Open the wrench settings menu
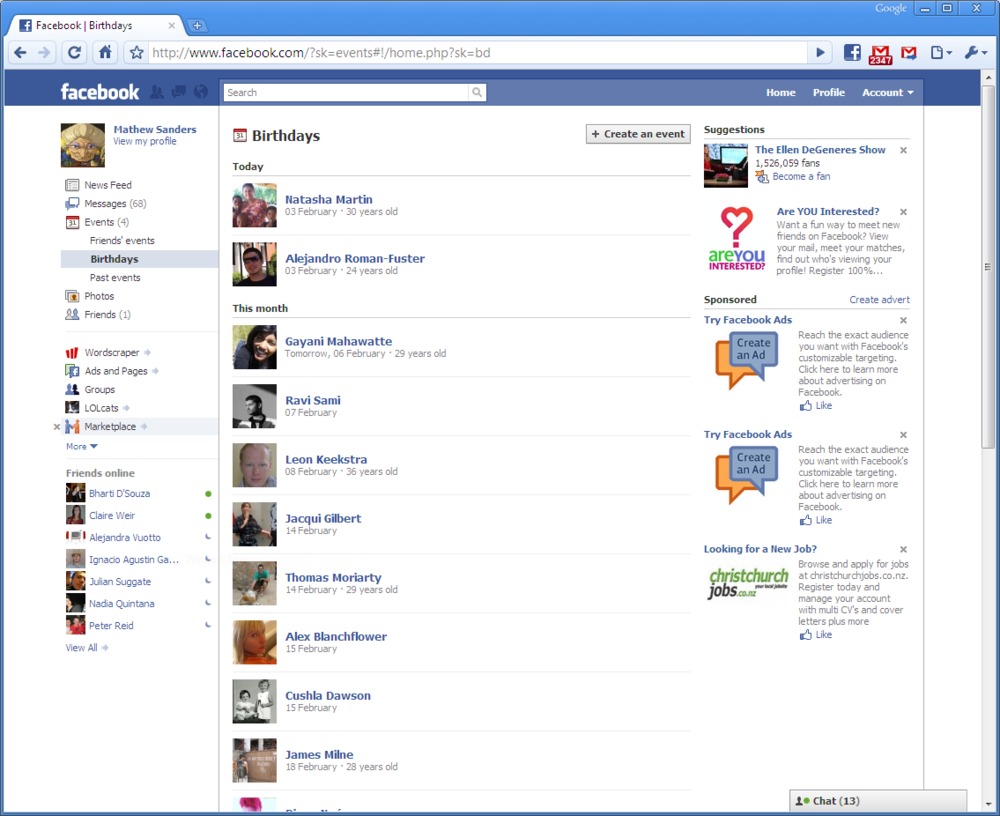 [975, 53]
